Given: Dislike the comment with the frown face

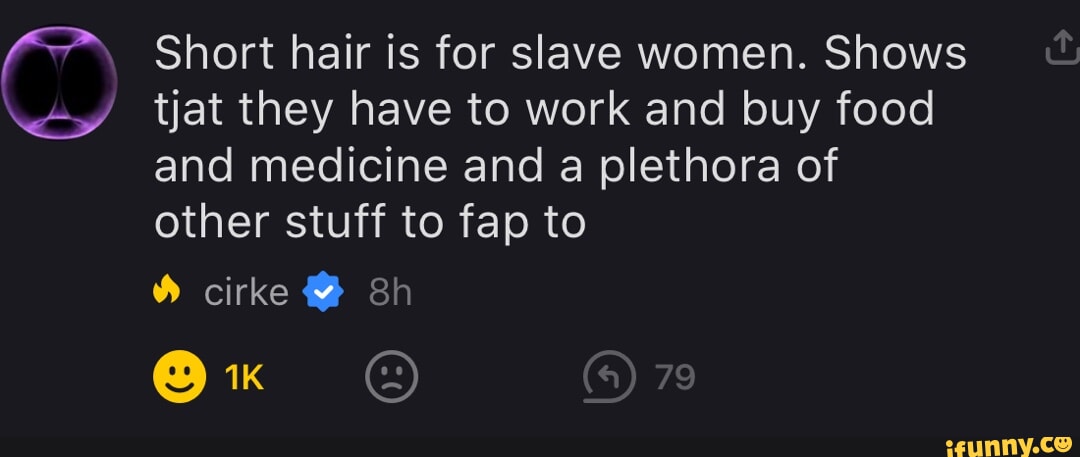Looking at the screenshot, I should click(391, 377).
